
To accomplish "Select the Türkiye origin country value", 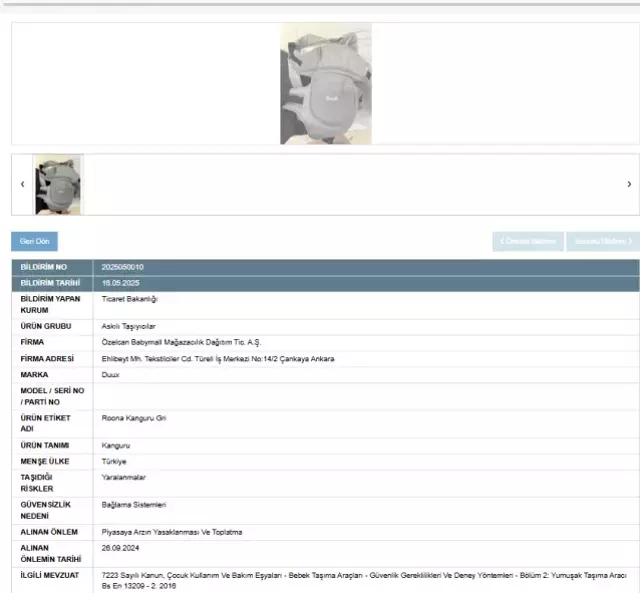I will (115, 461).
